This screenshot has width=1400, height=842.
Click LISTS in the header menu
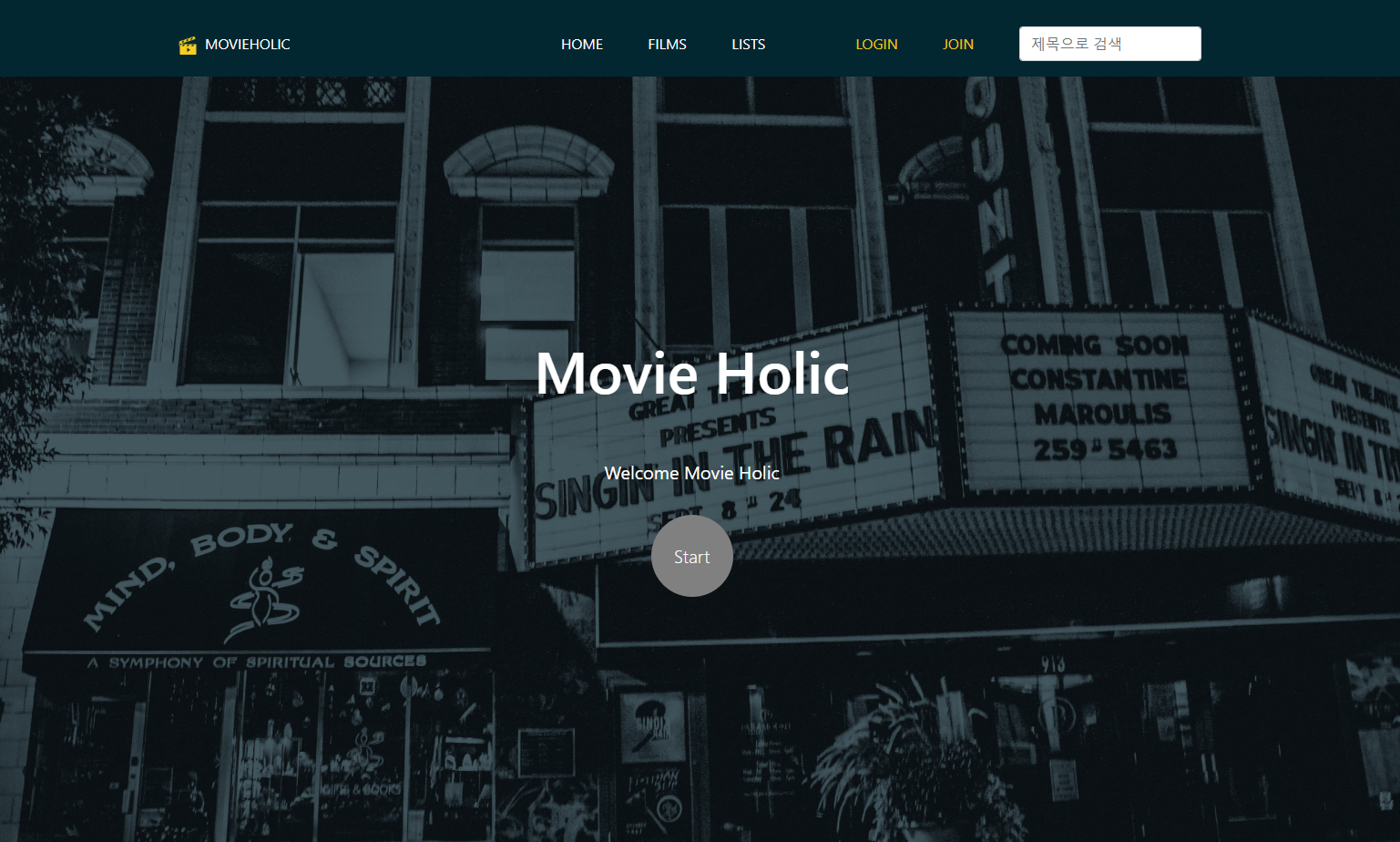tap(748, 44)
